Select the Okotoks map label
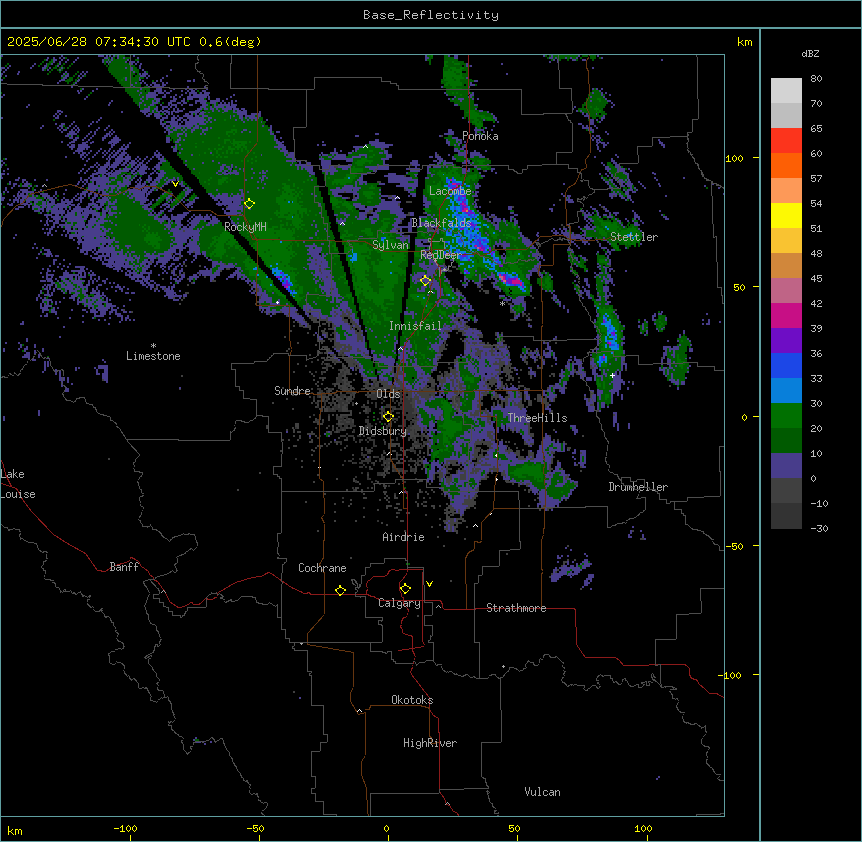This screenshot has width=862, height=842. (412, 700)
